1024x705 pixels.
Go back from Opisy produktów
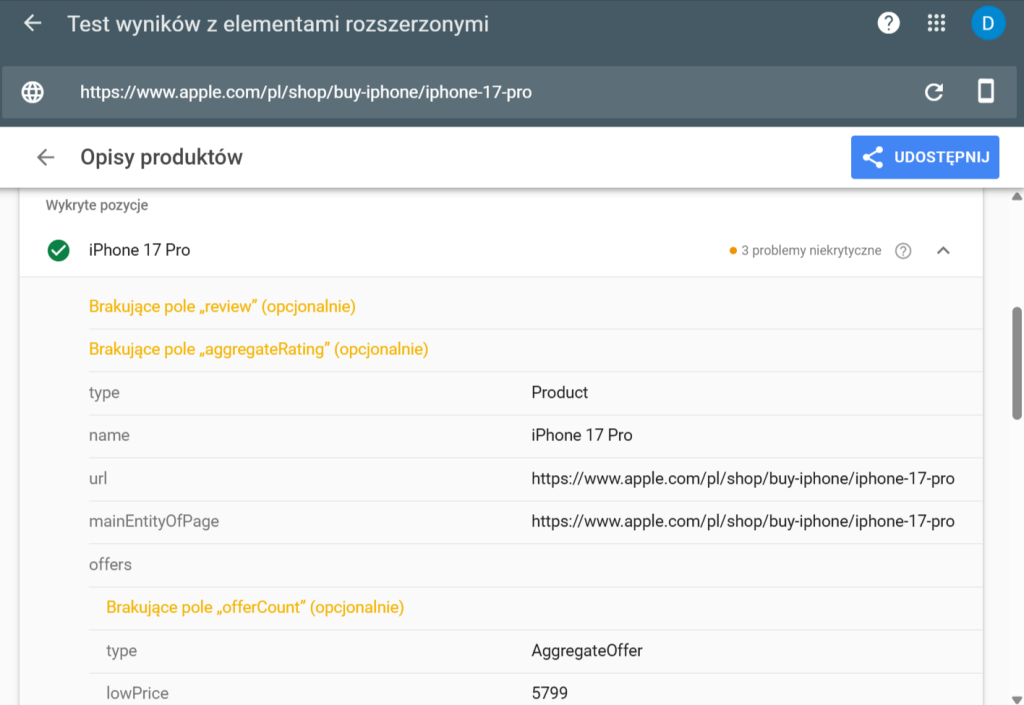click(45, 157)
